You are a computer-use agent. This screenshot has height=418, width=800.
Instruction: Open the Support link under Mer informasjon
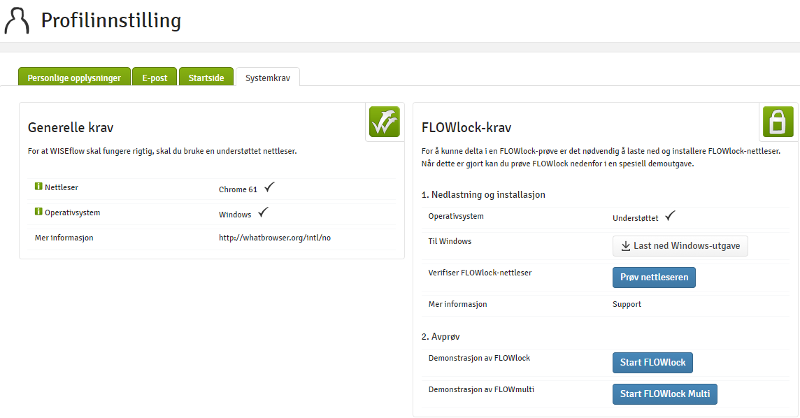(627, 304)
